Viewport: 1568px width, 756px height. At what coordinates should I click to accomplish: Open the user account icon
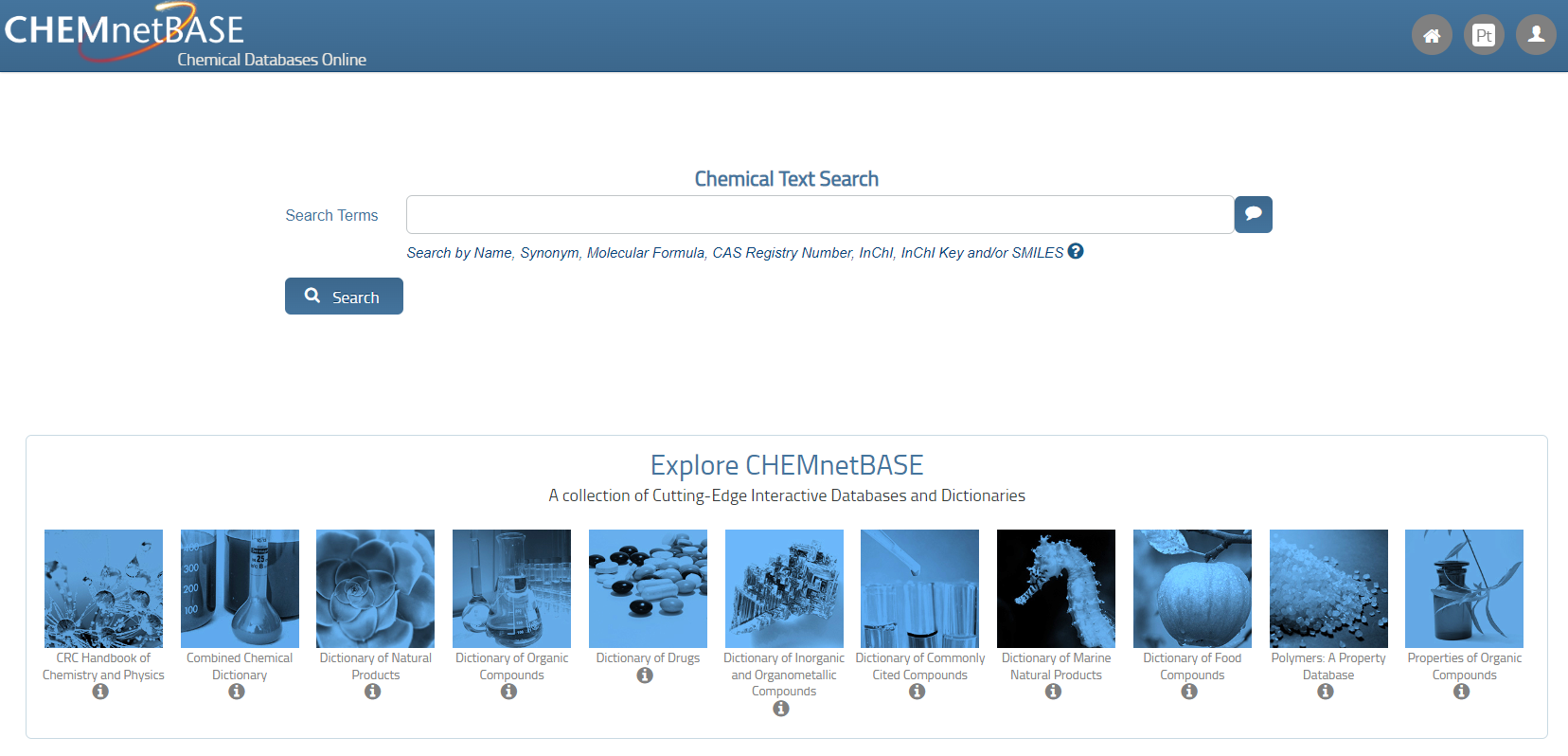click(1536, 35)
